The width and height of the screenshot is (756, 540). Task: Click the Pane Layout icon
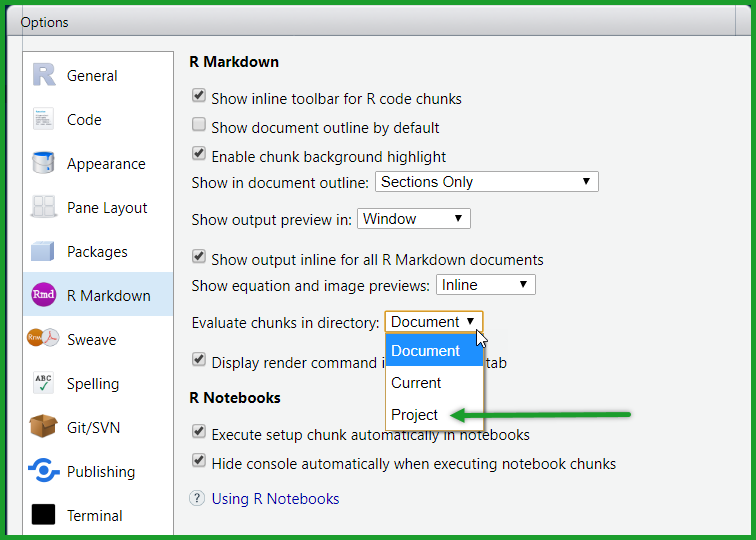click(x=44, y=208)
